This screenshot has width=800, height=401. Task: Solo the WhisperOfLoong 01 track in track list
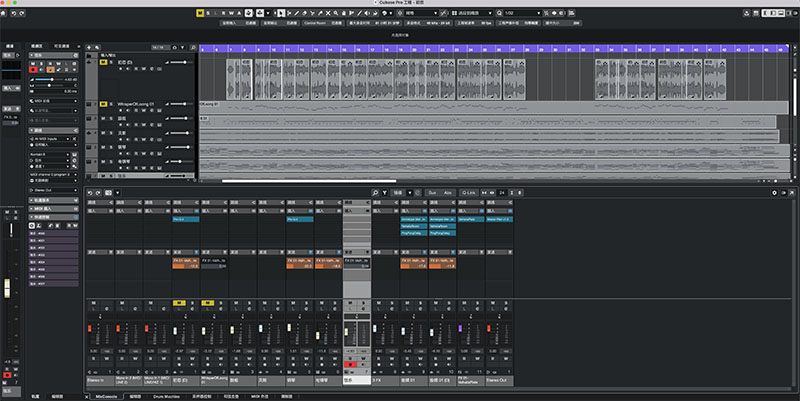tap(111, 104)
